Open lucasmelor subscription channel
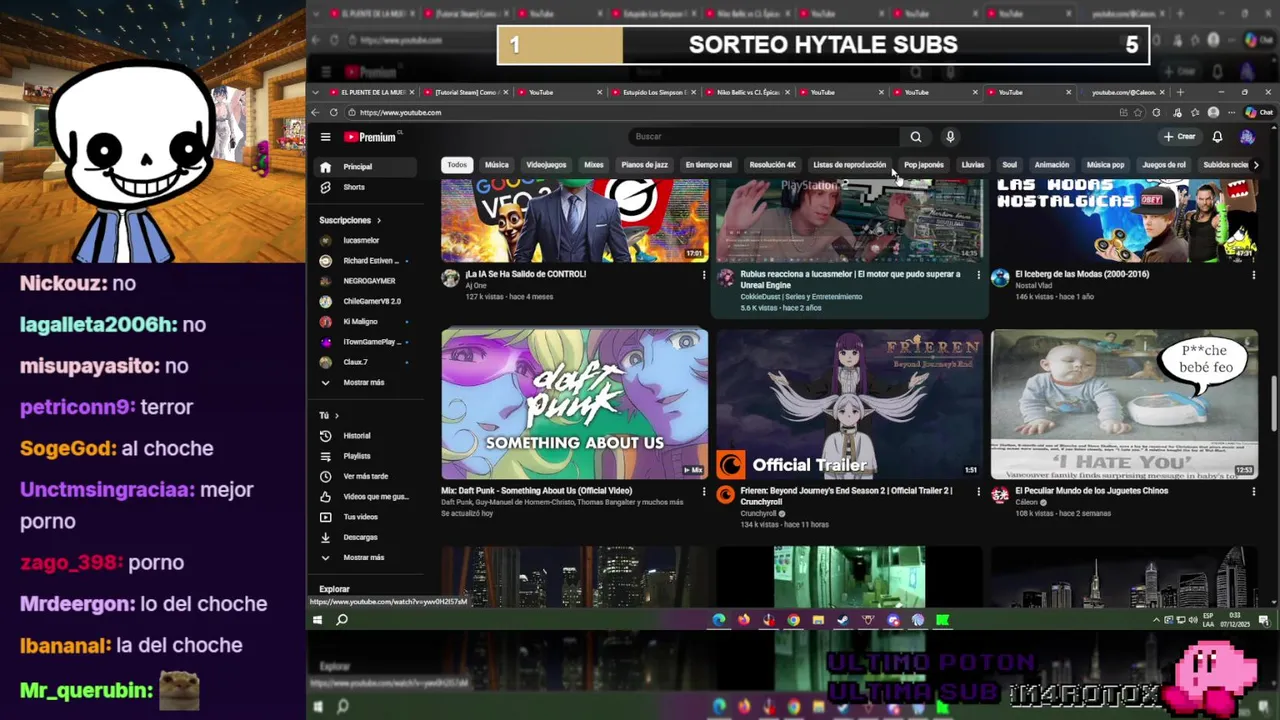This screenshot has height=720, width=1280. point(366,240)
